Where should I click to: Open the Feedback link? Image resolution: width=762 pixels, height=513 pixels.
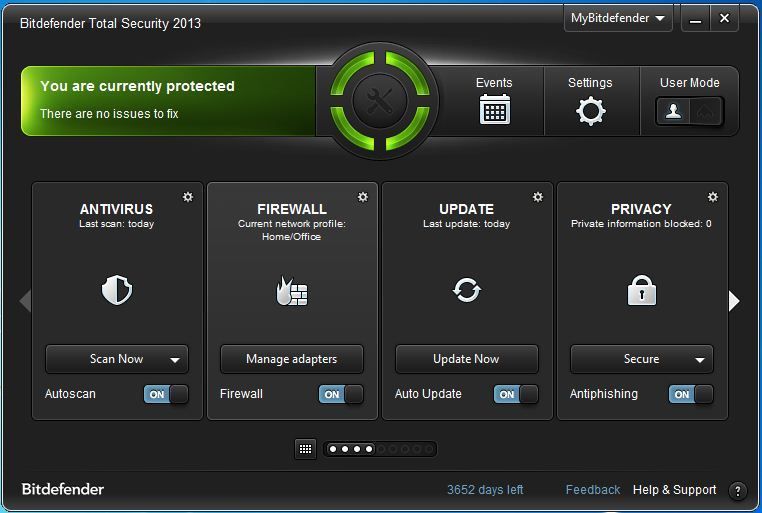593,490
